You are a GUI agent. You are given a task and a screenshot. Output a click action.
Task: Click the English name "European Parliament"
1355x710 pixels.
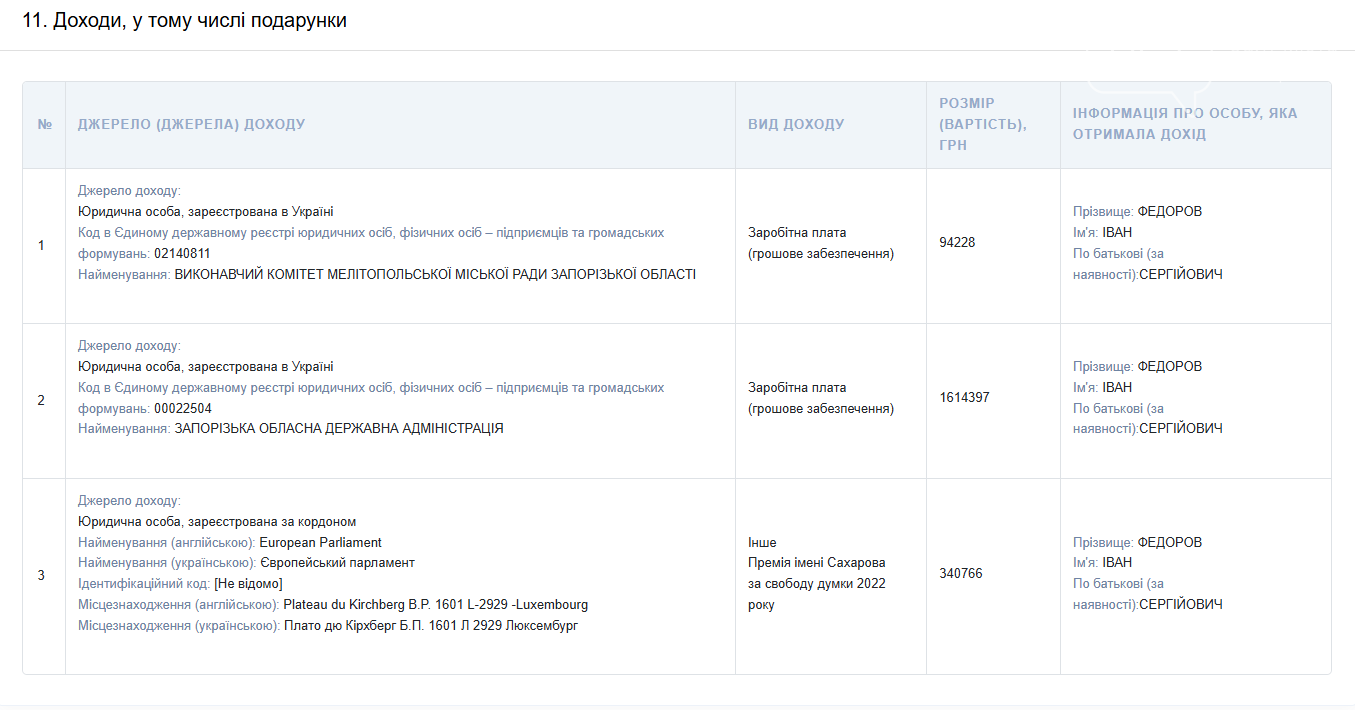point(320,543)
